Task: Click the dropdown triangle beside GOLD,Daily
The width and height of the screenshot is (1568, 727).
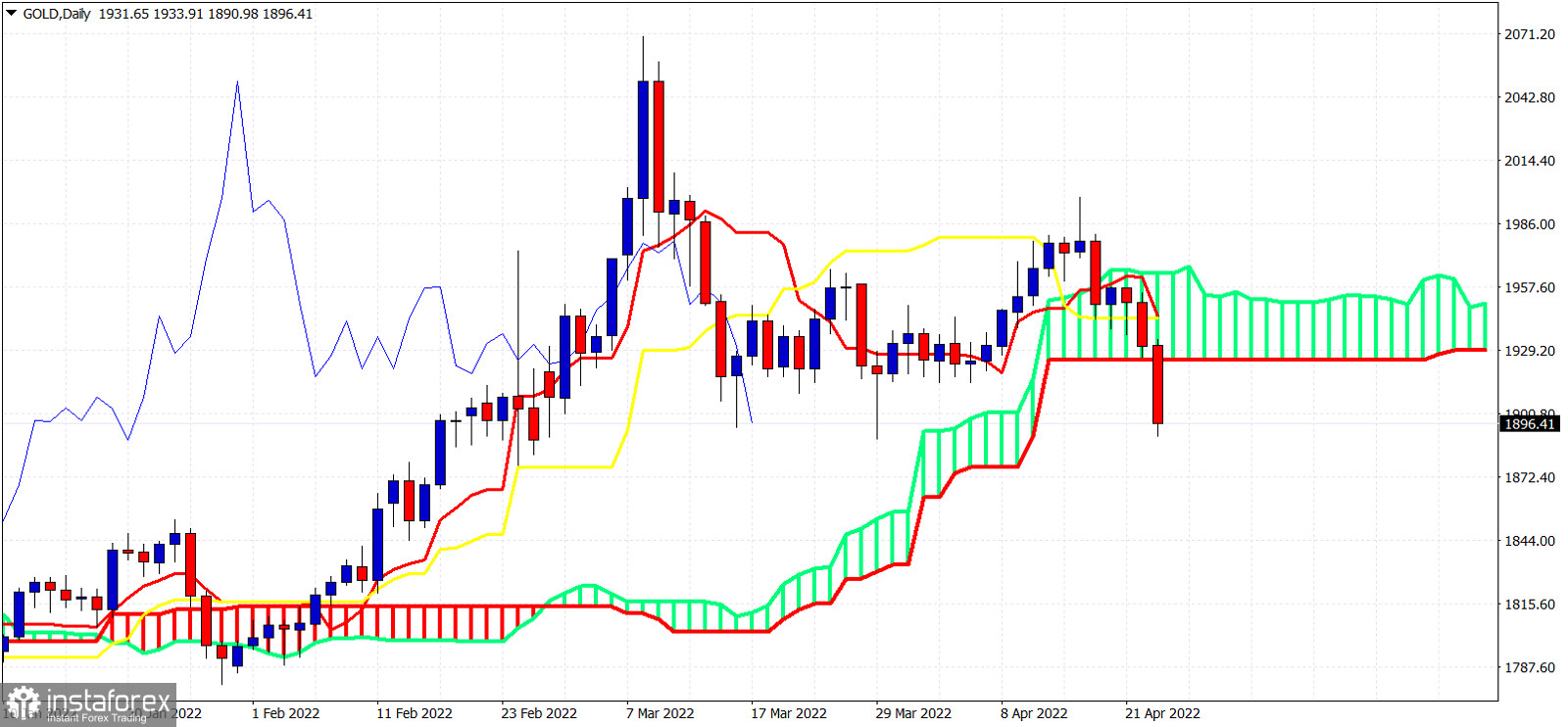Action: [x=11, y=14]
